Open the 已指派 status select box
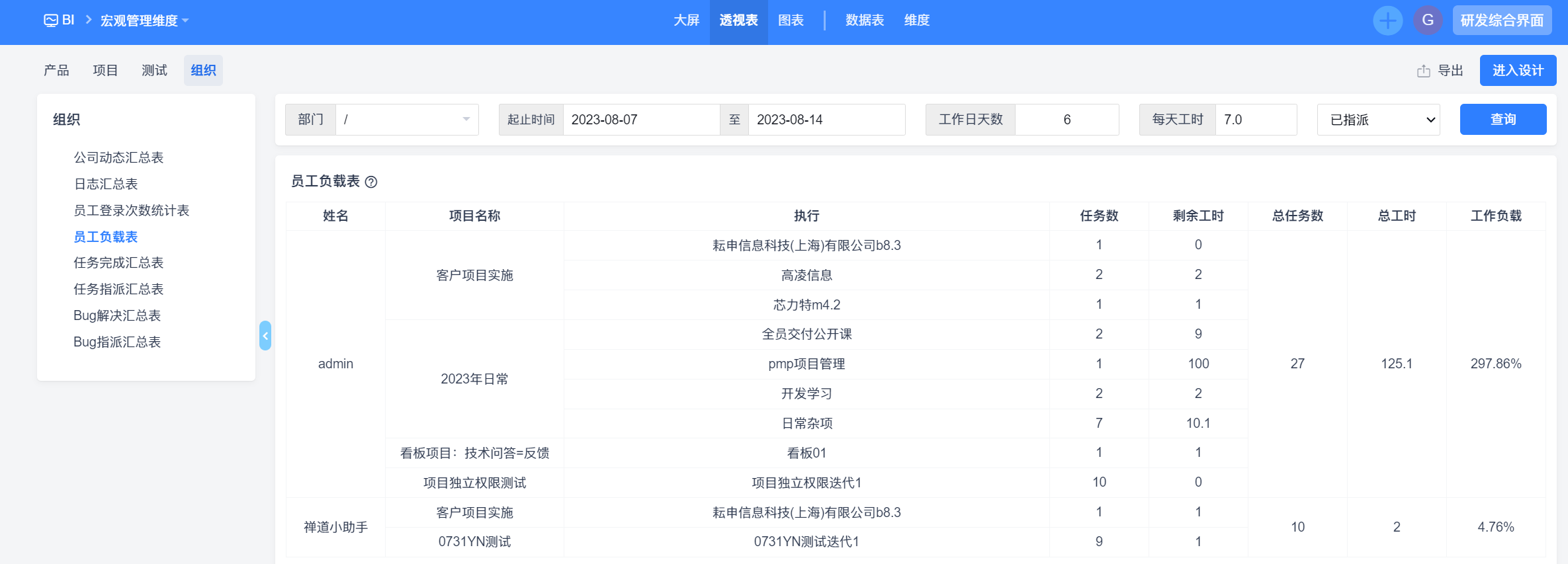Viewport: 1568px width, 564px height. (1378, 120)
